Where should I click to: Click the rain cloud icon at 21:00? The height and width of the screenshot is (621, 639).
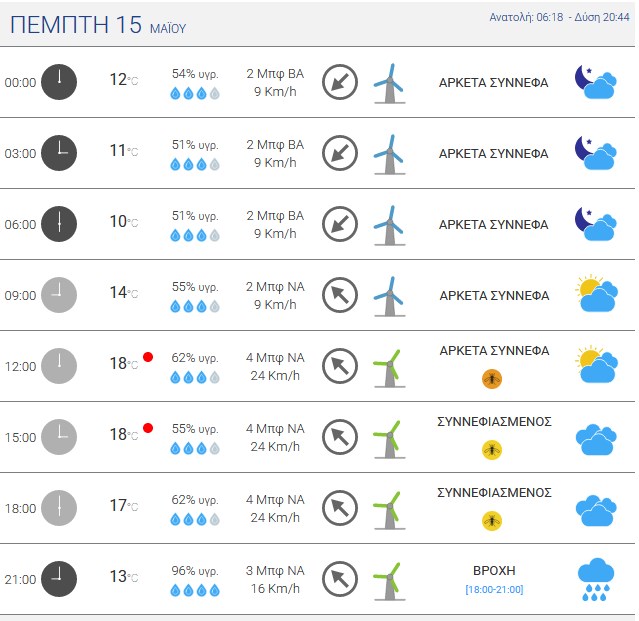[596, 579]
